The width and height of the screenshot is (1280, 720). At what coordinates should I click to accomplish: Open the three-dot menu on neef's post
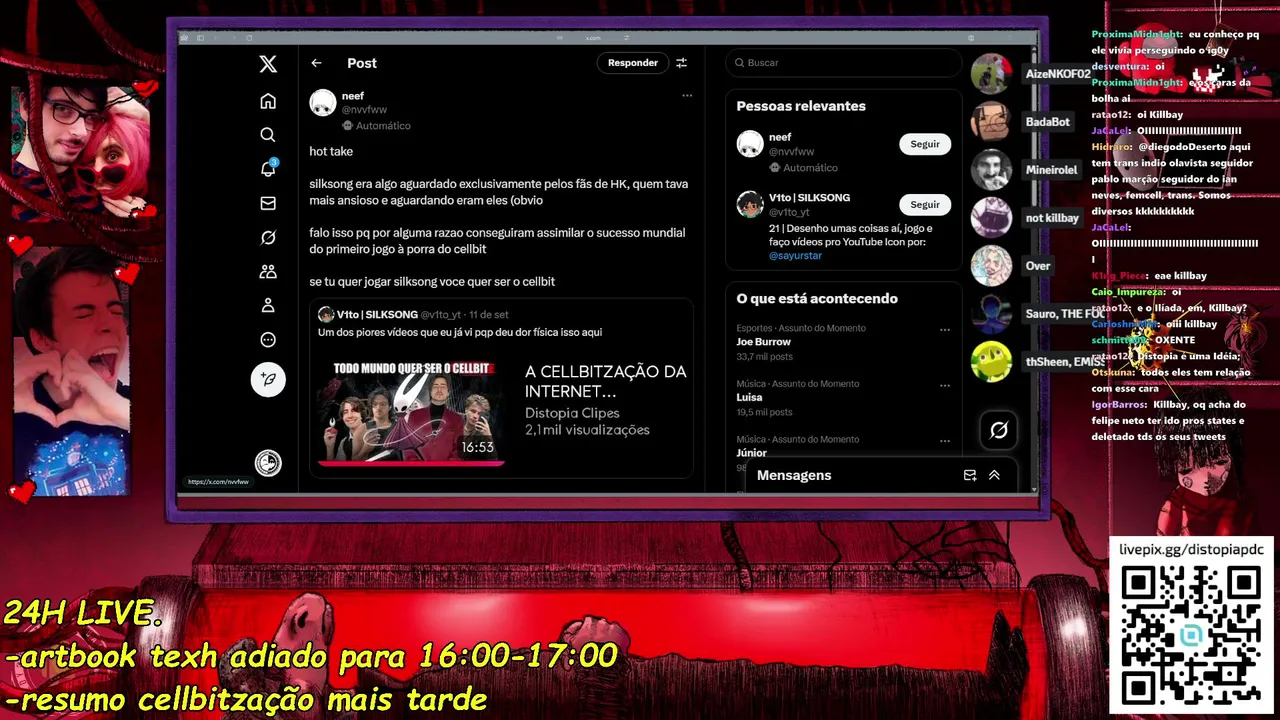tap(687, 96)
